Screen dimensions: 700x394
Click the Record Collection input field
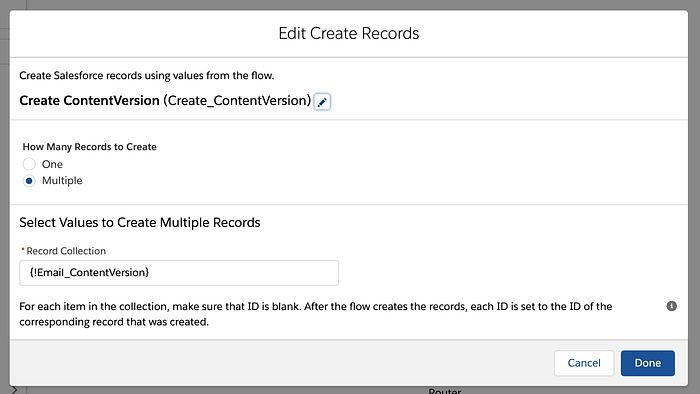179,273
